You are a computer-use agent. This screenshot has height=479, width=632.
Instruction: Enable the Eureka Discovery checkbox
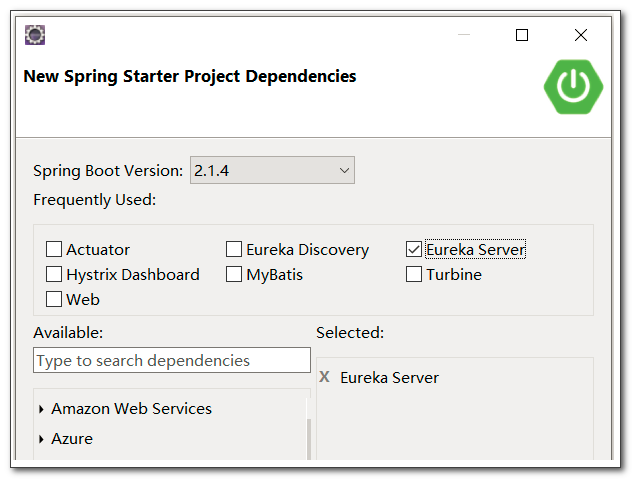tap(234, 250)
